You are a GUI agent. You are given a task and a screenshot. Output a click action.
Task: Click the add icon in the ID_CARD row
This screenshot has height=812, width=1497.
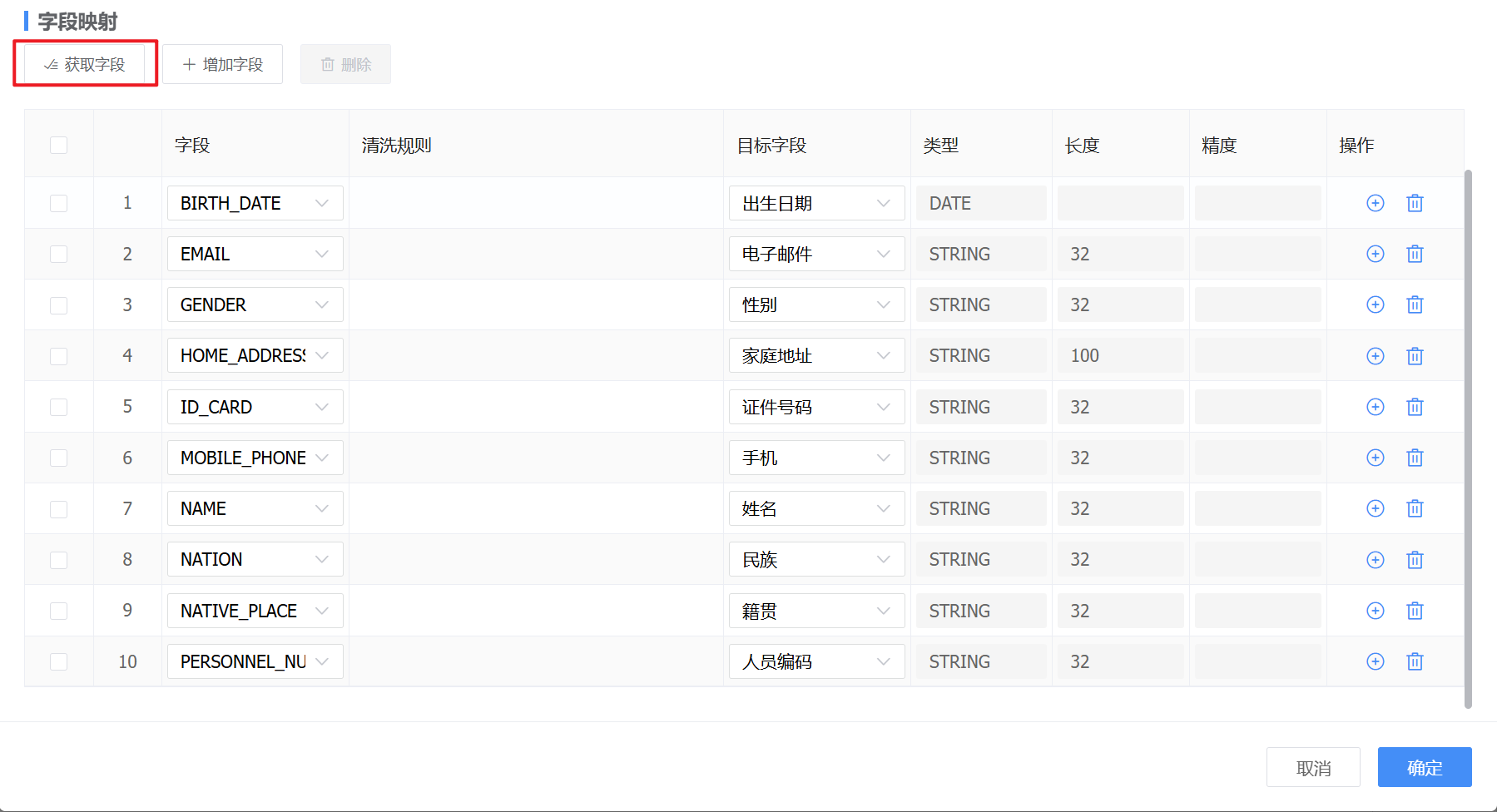click(x=1375, y=407)
